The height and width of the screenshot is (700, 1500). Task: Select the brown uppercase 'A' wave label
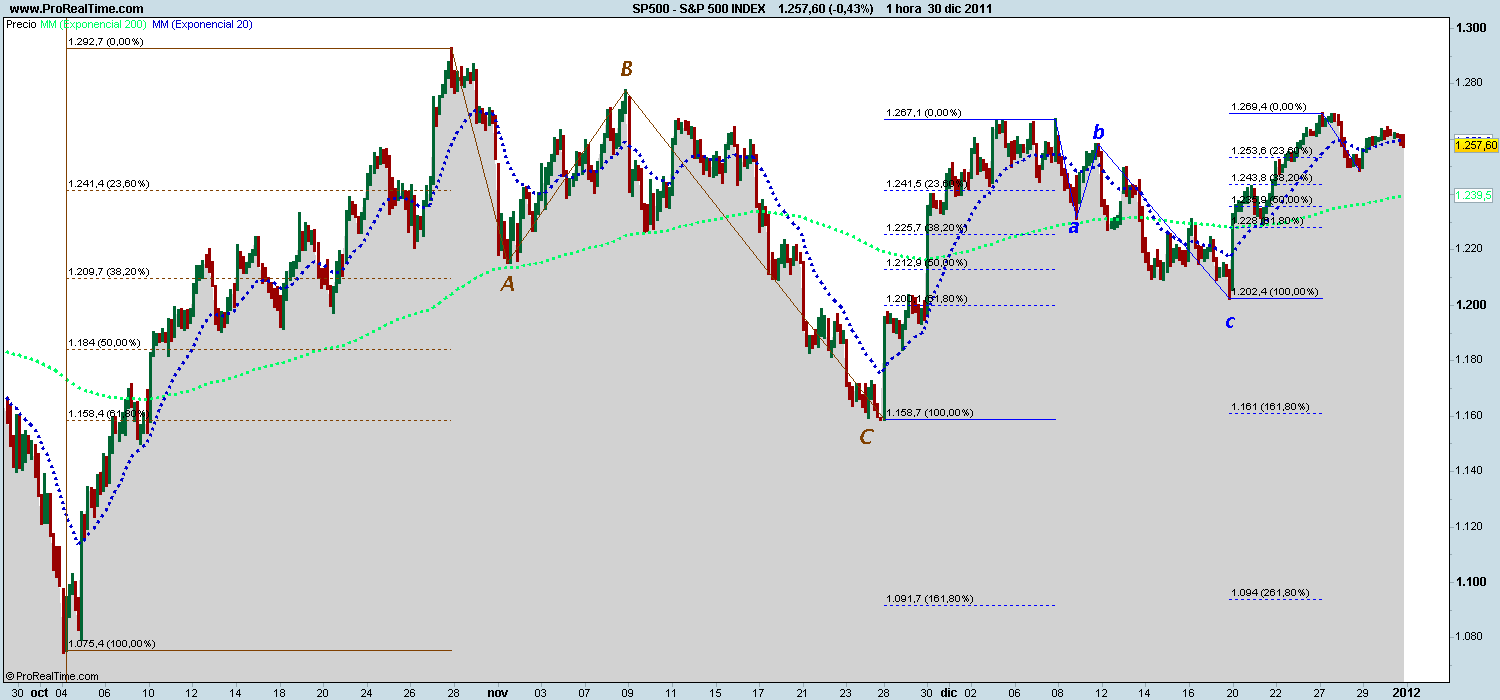point(507,285)
